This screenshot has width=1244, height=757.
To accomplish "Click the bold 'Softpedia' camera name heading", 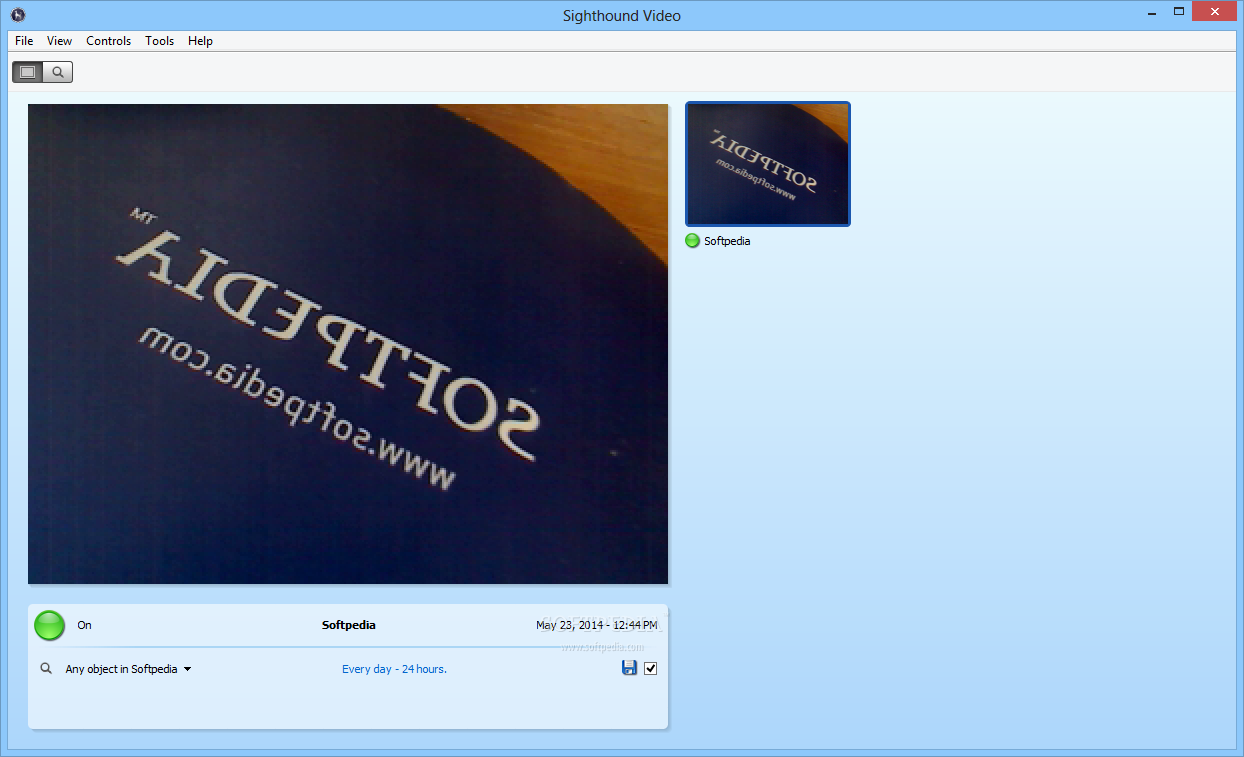I will (x=349, y=625).
